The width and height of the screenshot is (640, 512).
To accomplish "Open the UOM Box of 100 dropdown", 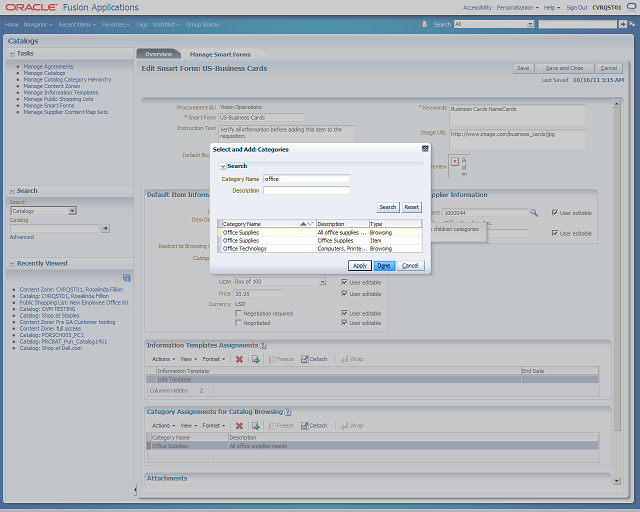I will coord(322,282).
